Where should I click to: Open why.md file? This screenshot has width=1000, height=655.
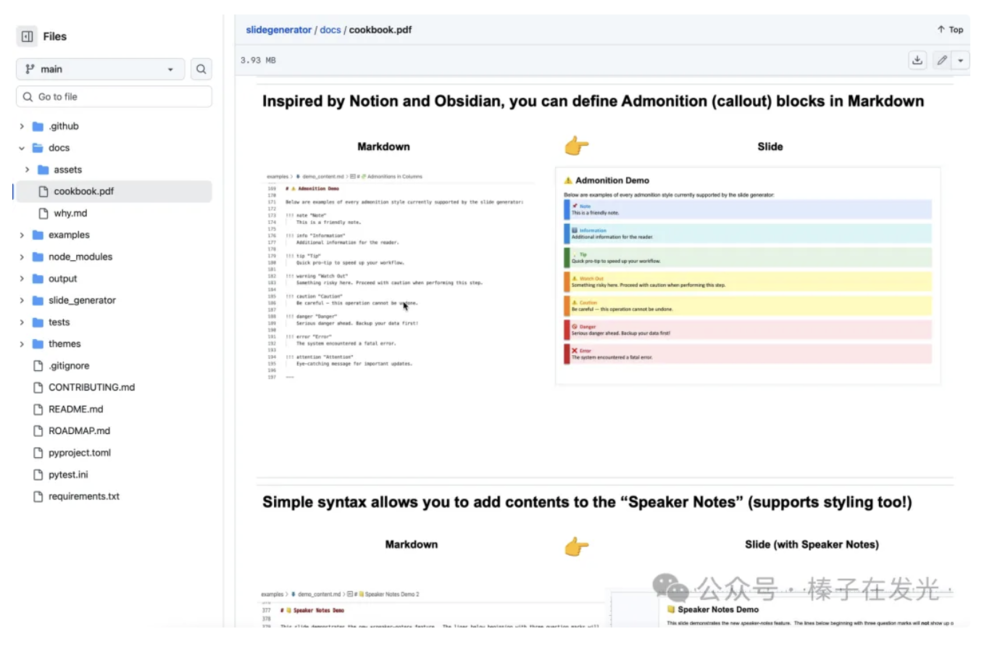(70, 213)
